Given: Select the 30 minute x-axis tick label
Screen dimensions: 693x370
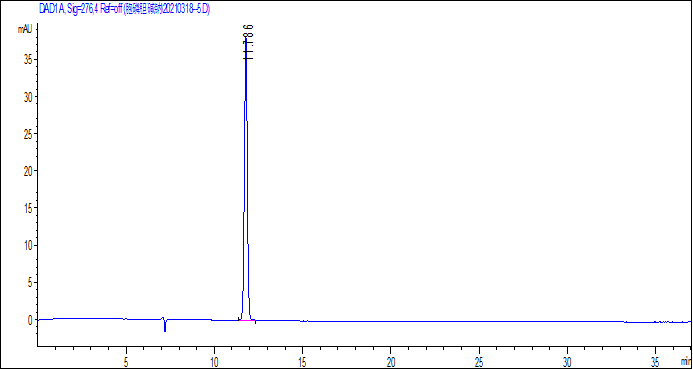Looking at the screenshot, I should click(567, 361).
